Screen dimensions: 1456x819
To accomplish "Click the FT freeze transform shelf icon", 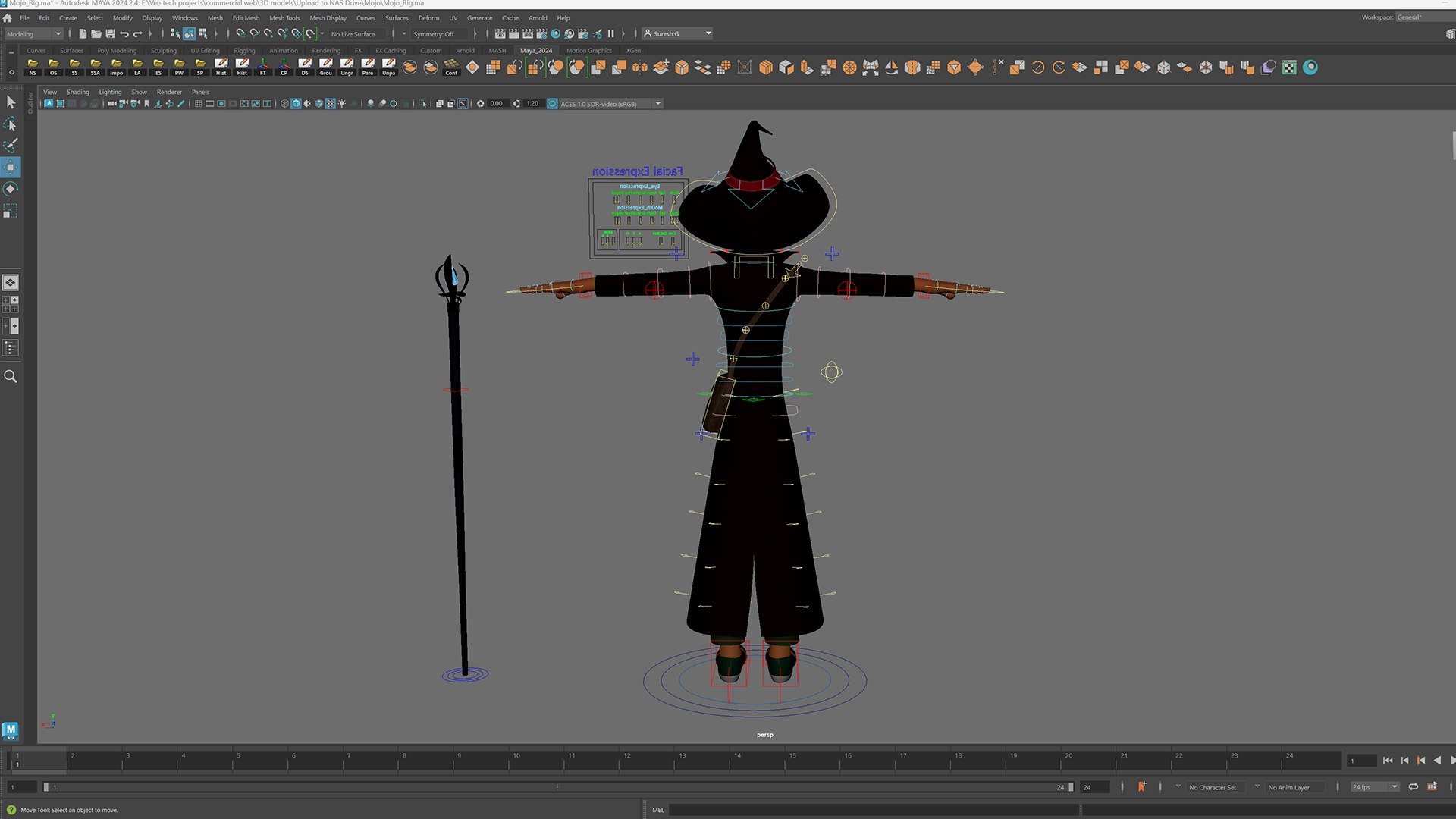I will (x=263, y=67).
